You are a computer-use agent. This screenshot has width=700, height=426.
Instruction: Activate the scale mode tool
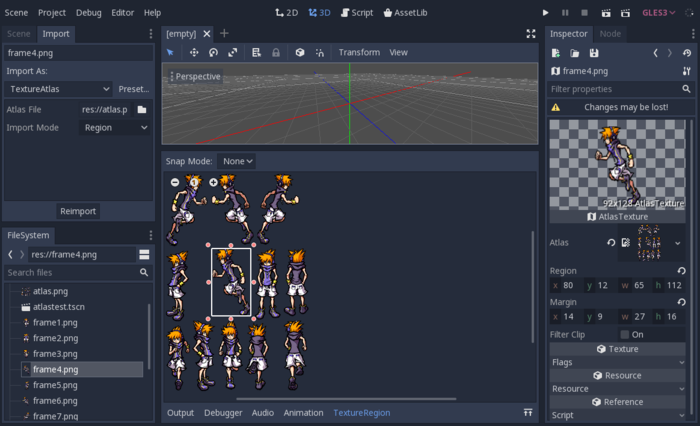point(233,52)
